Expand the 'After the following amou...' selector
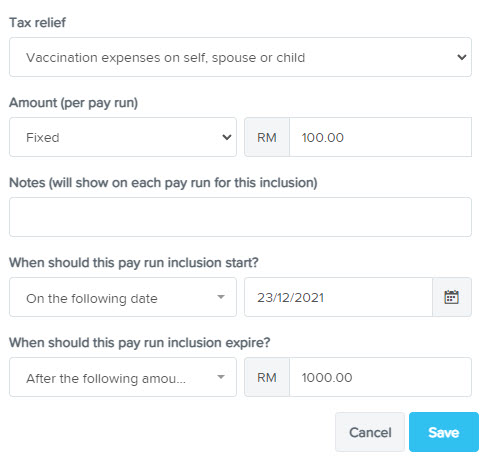 click(123, 377)
